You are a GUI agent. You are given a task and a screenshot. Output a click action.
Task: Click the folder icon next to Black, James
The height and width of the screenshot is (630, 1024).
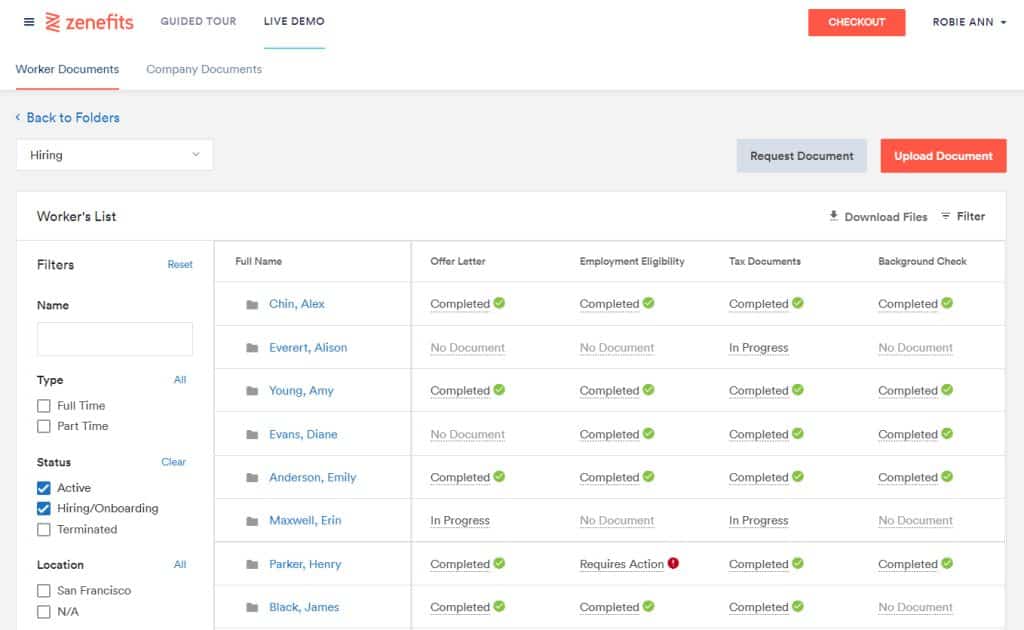tap(252, 608)
